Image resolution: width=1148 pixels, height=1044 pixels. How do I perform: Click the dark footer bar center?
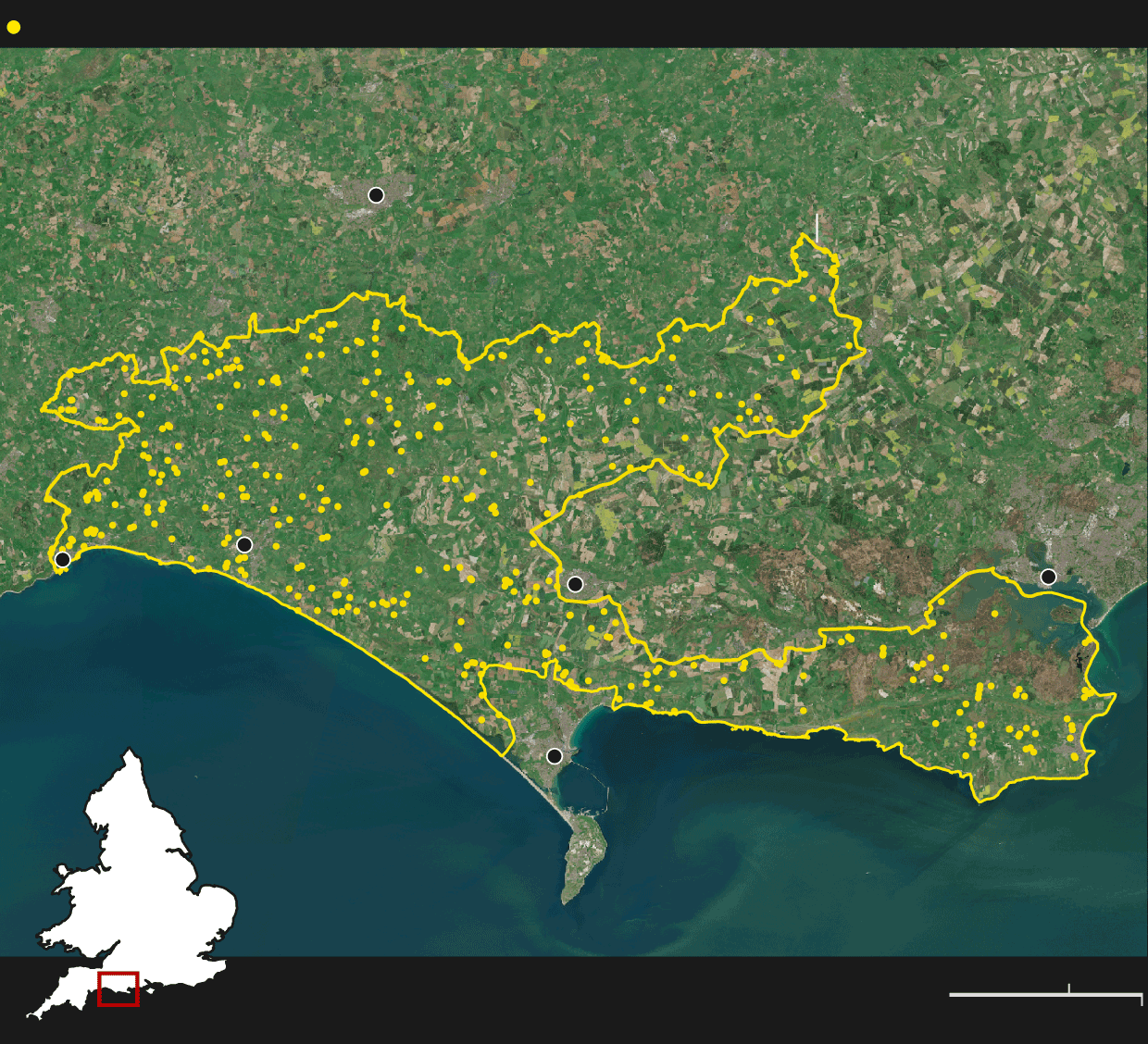(574, 1000)
